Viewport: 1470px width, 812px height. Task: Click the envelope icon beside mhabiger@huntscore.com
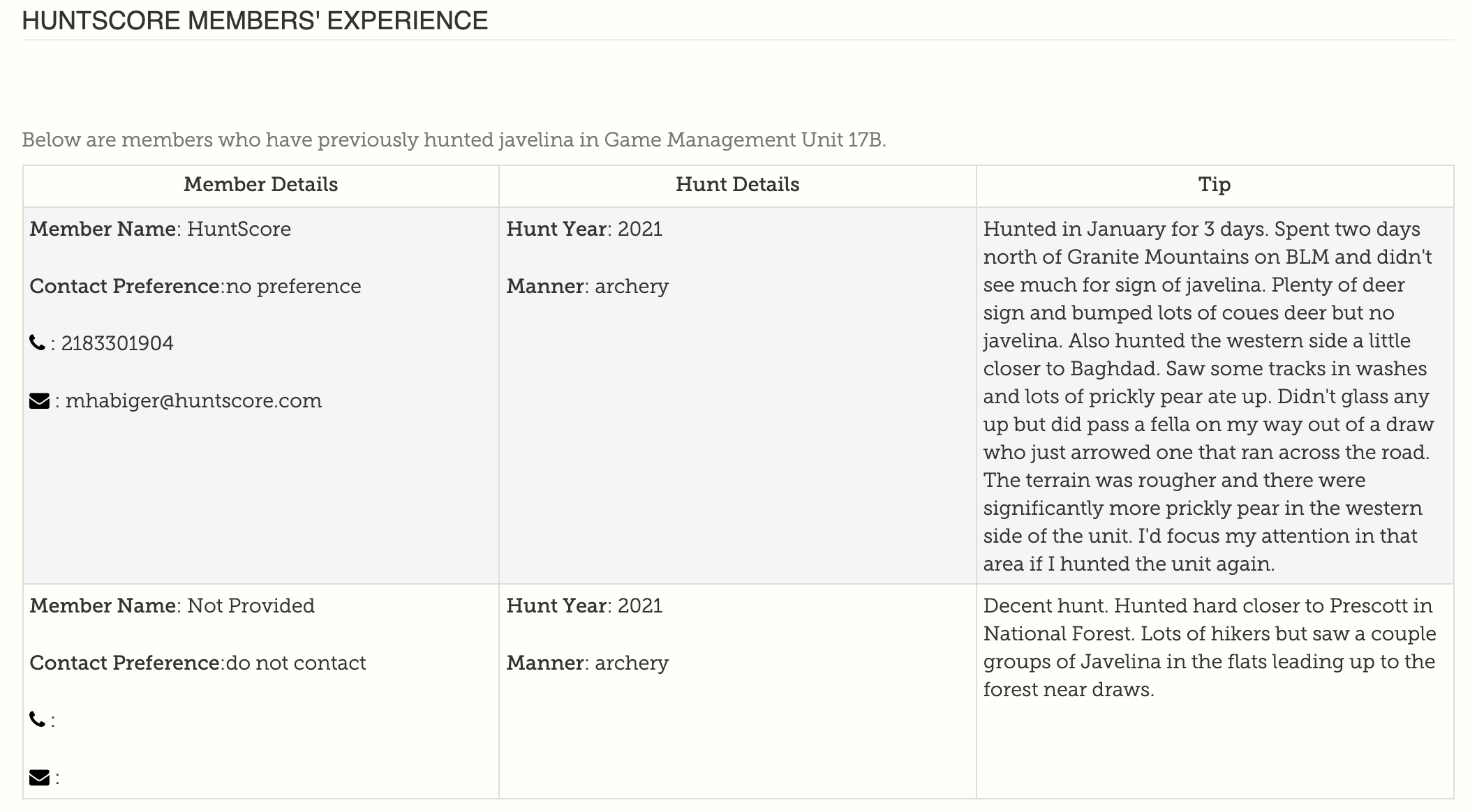click(40, 400)
